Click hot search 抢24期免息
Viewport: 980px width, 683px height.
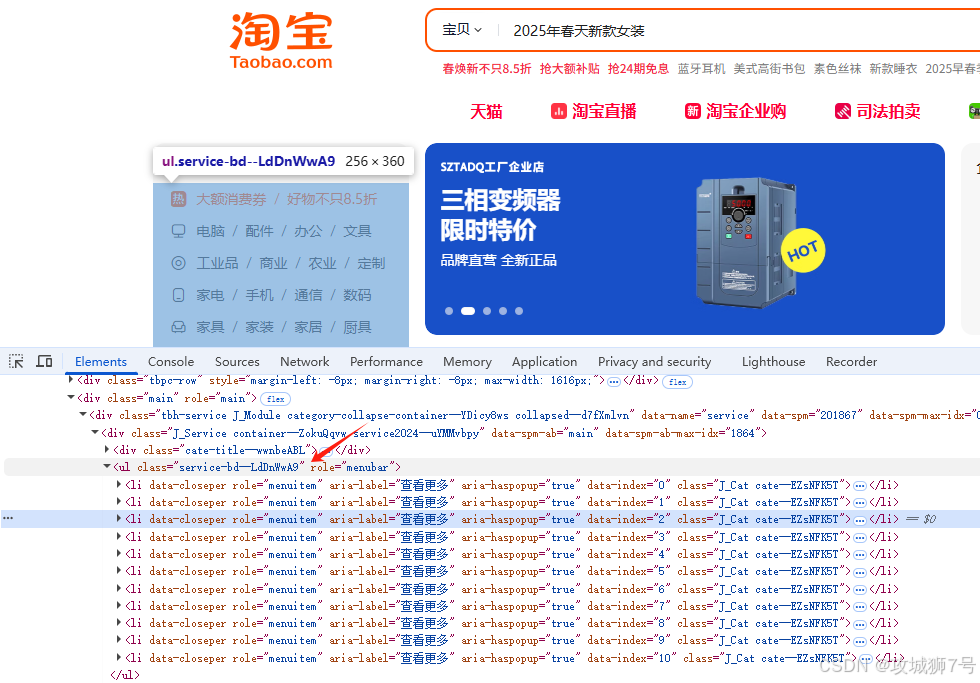(638, 69)
